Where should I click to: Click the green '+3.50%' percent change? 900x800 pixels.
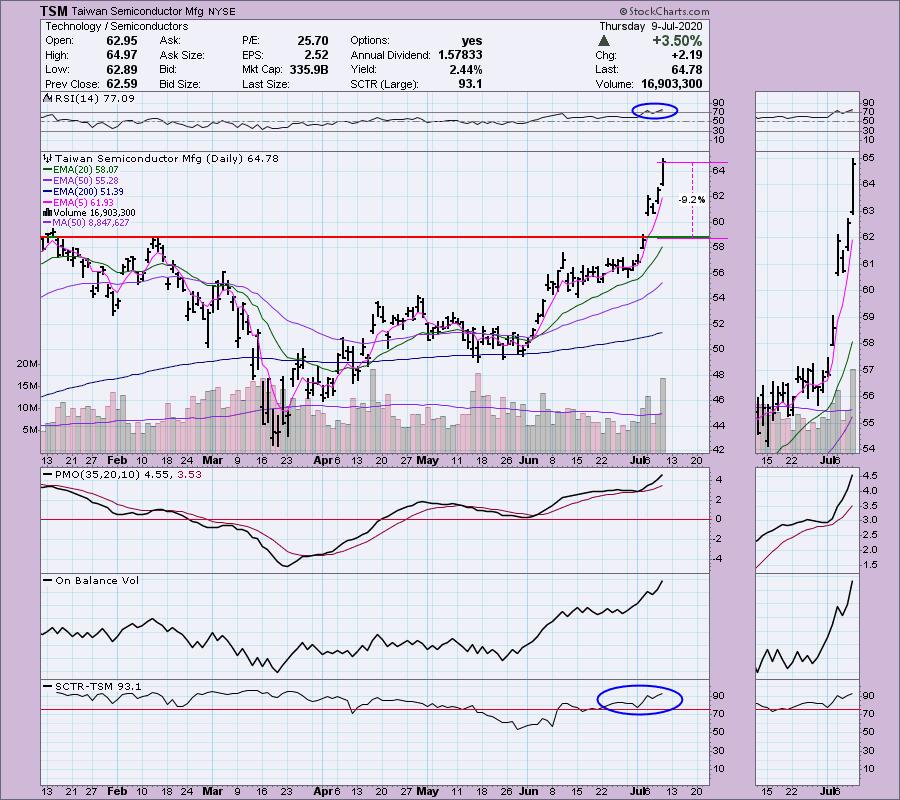[x=677, y=41]
